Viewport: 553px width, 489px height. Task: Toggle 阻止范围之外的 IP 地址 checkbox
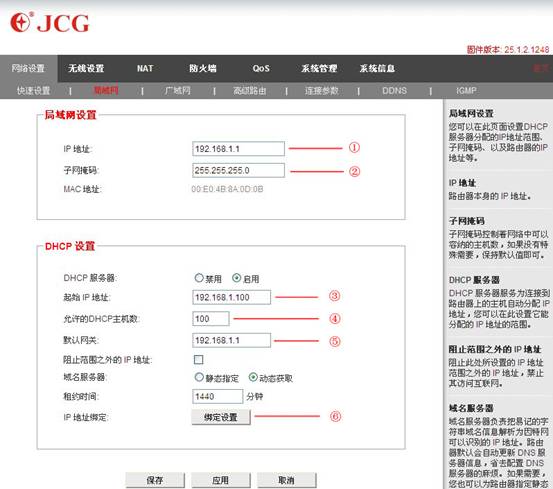point(199,359)
